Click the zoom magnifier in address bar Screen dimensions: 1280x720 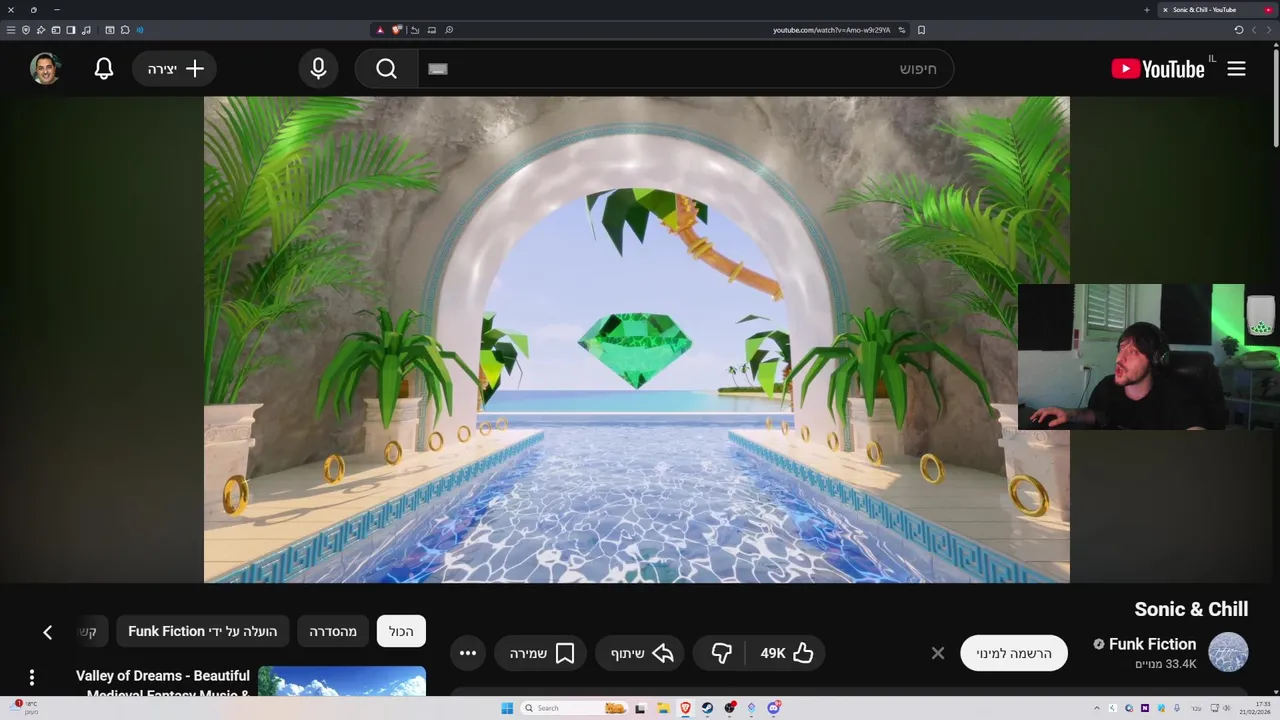tap(449, 30)
